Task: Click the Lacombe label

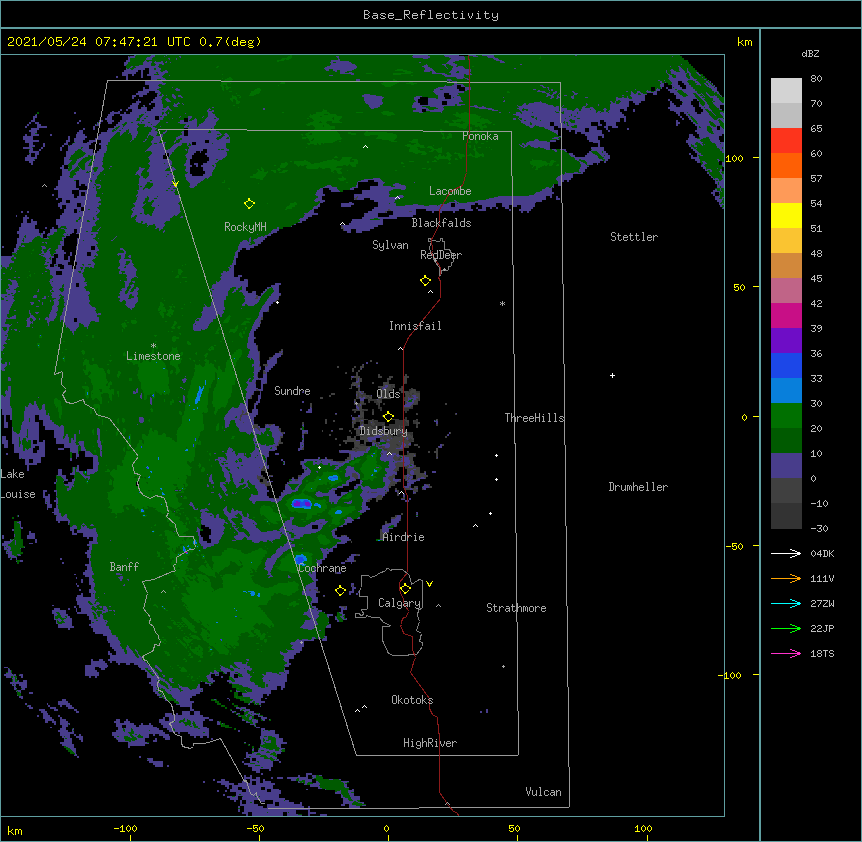Action: click(450, 191)
